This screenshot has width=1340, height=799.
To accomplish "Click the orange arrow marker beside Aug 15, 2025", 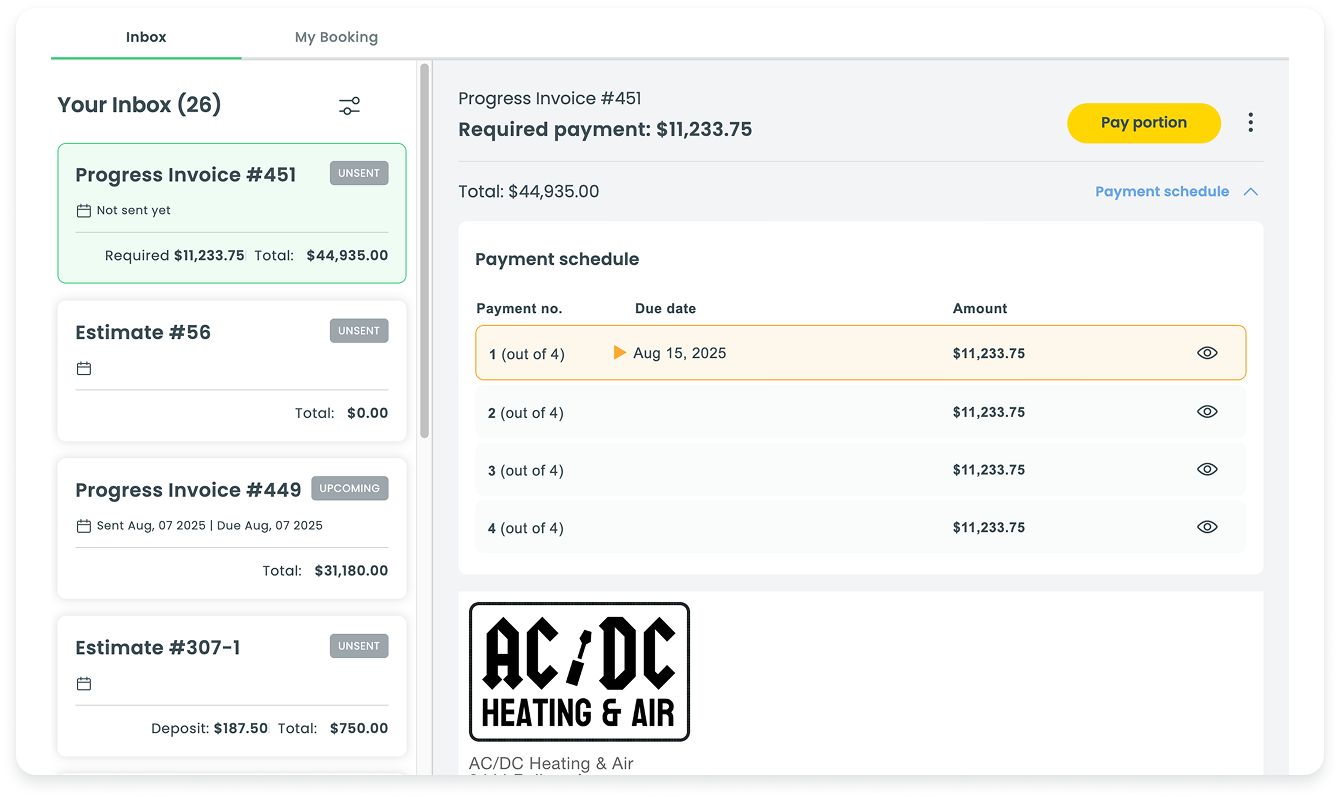I will (619, 353).
